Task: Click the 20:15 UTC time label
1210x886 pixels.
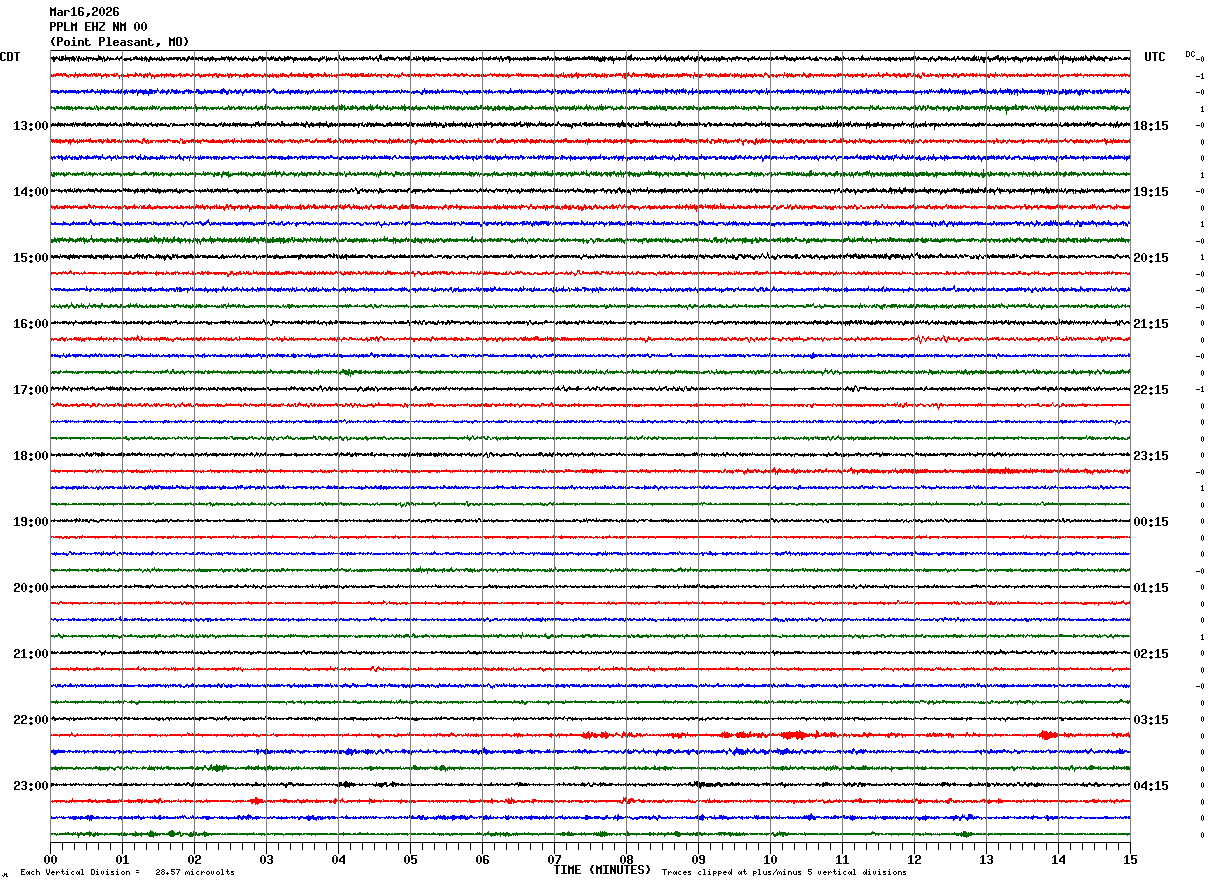Action: pyautogui.click(x=1151, y=258)
